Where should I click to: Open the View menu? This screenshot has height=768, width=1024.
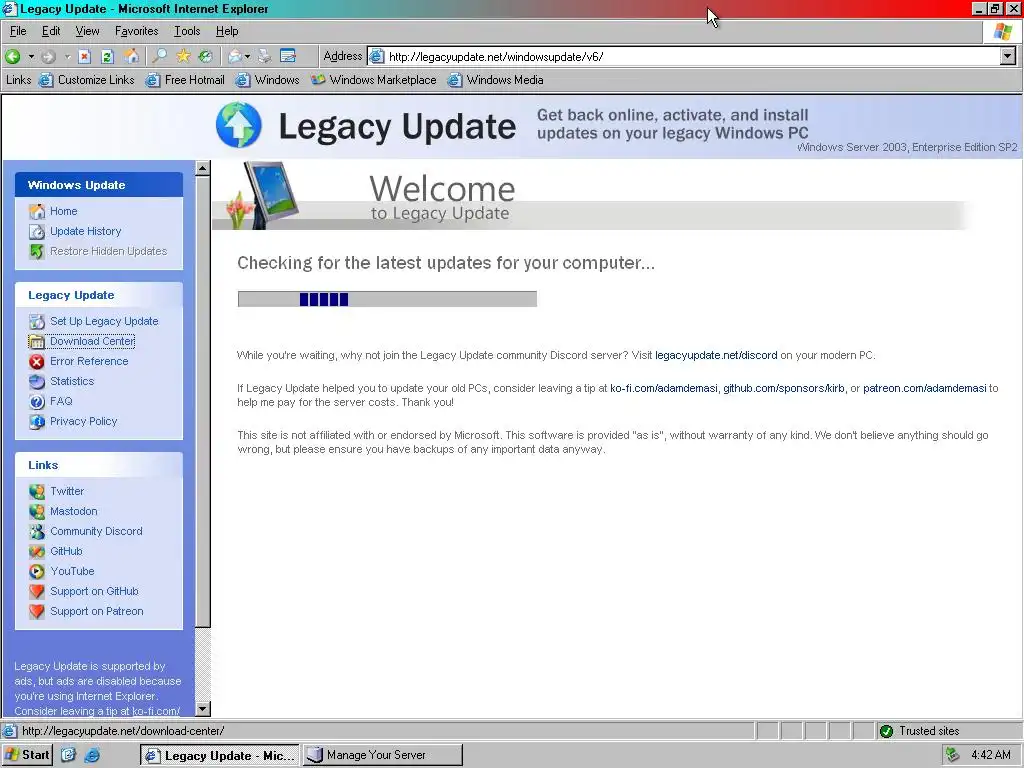tap(87, 31)
